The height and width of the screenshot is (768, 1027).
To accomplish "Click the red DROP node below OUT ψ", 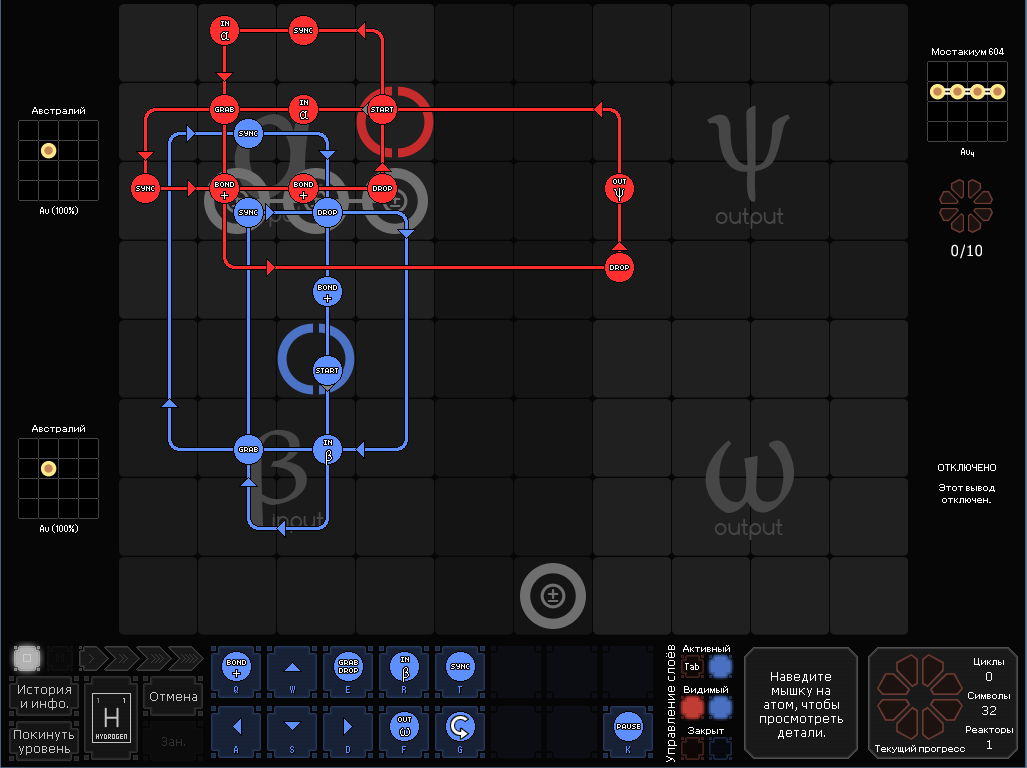I will point(619,267).
